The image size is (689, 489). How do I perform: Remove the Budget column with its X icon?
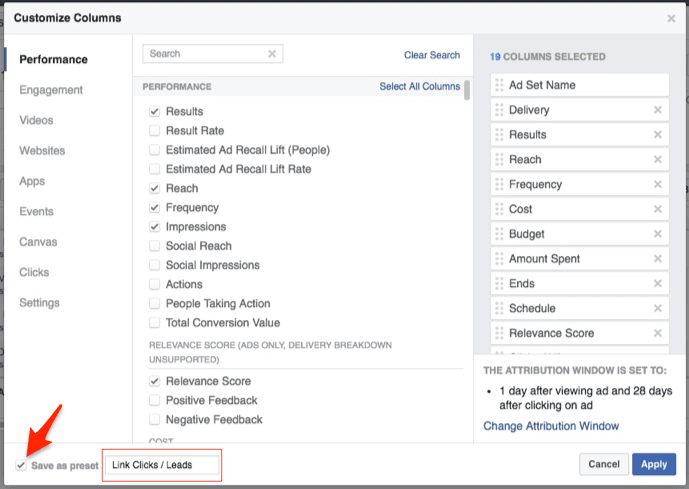pyautogui.click(x=657, y=234)
